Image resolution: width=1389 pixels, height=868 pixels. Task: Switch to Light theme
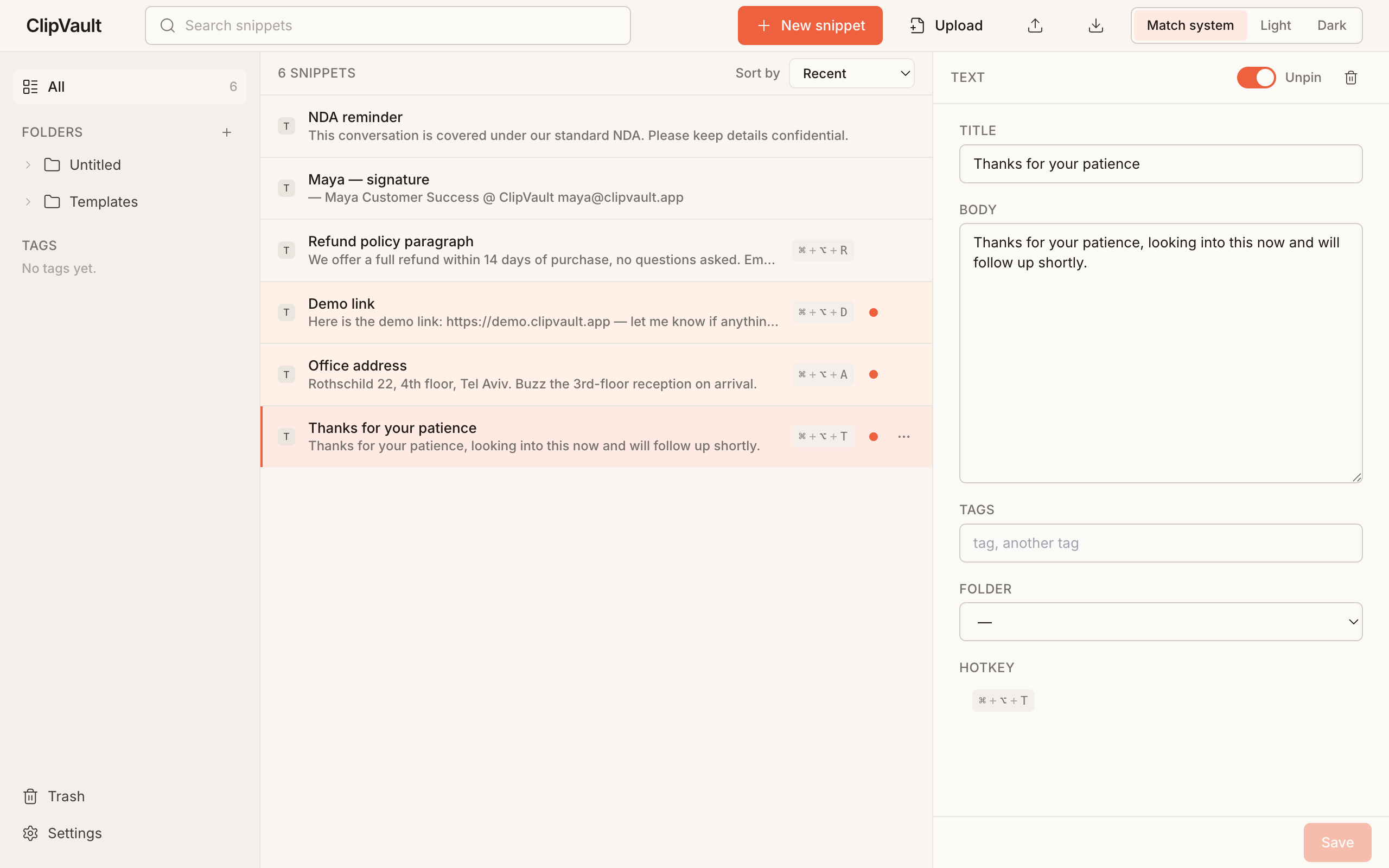1276,25
